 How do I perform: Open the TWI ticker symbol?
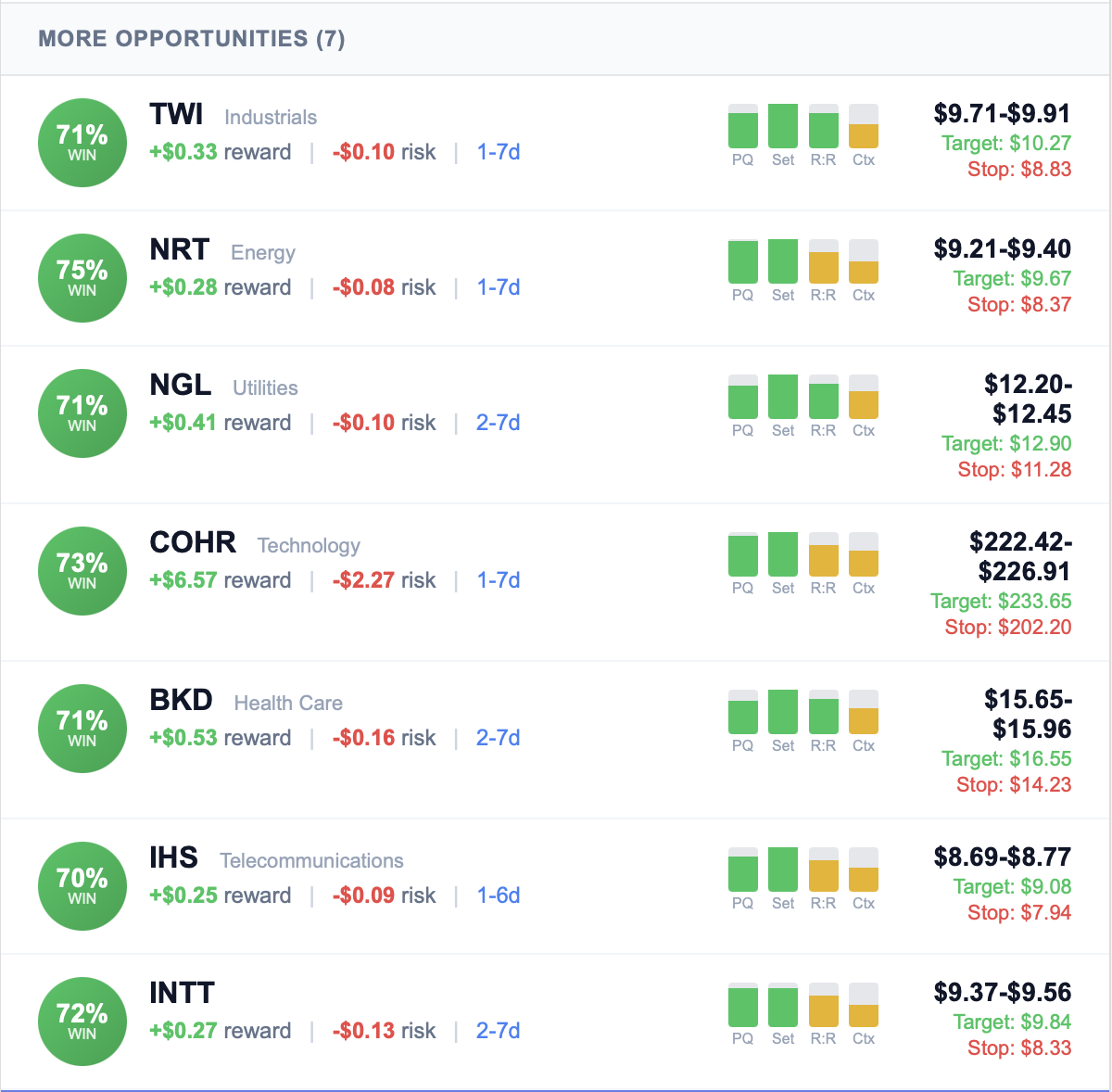tap(177, 115)
